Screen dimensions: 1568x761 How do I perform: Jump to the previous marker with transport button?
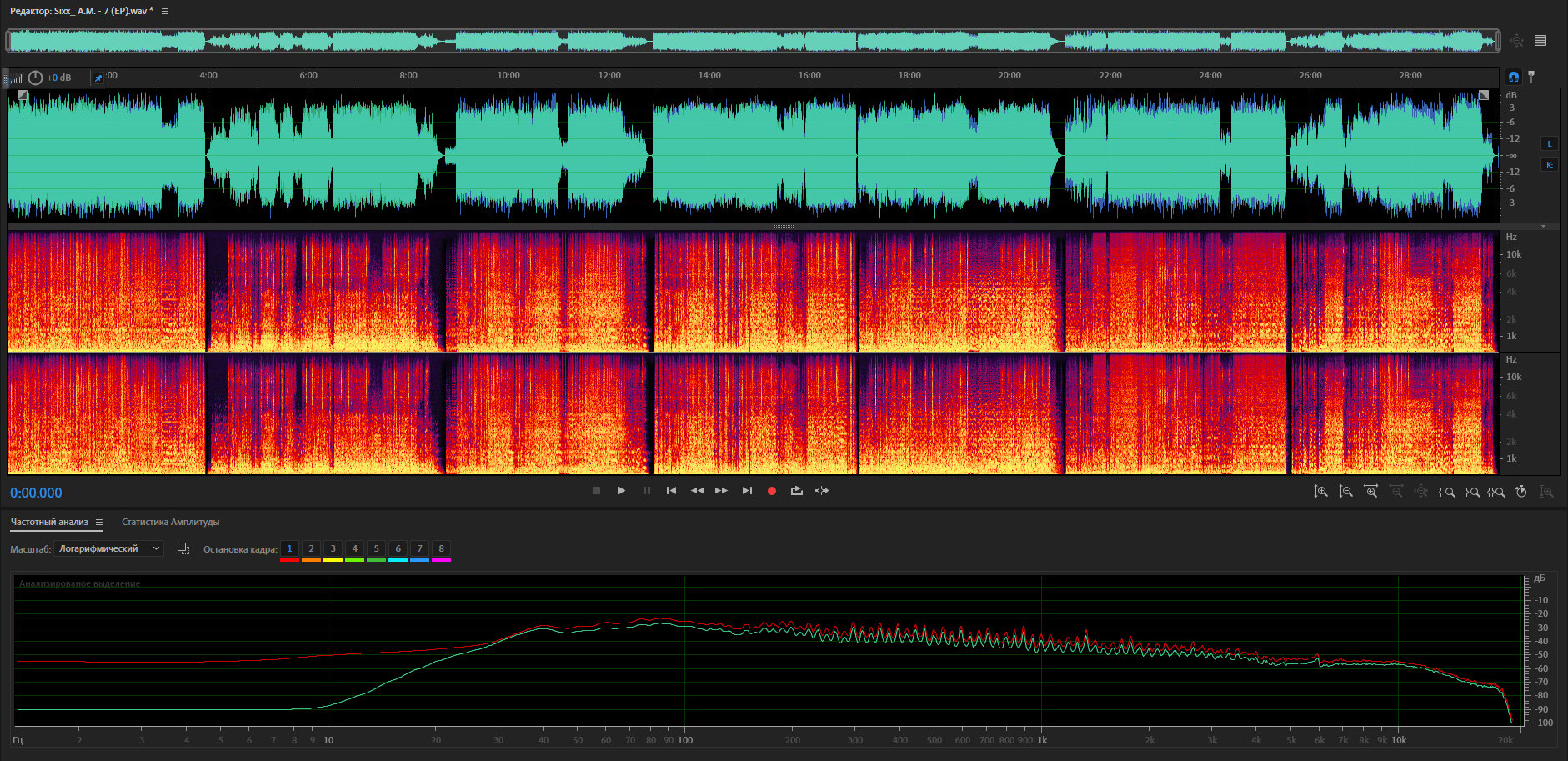tap(671, 491)
